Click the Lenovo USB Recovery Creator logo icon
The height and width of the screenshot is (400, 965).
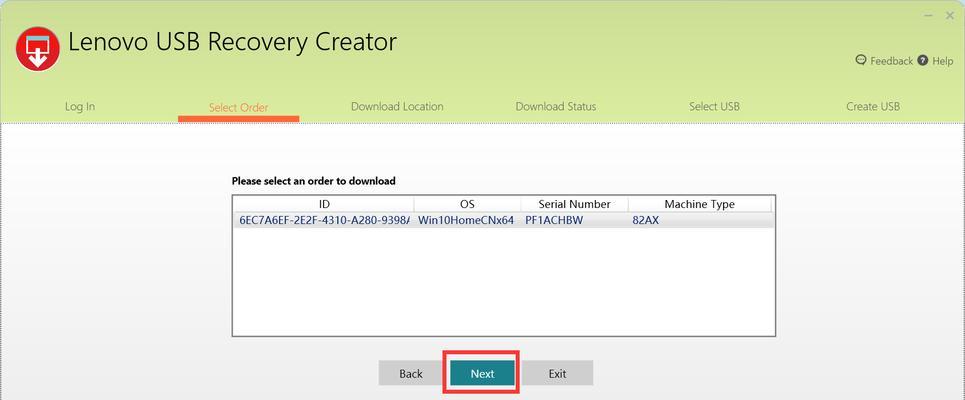point(38,49)
